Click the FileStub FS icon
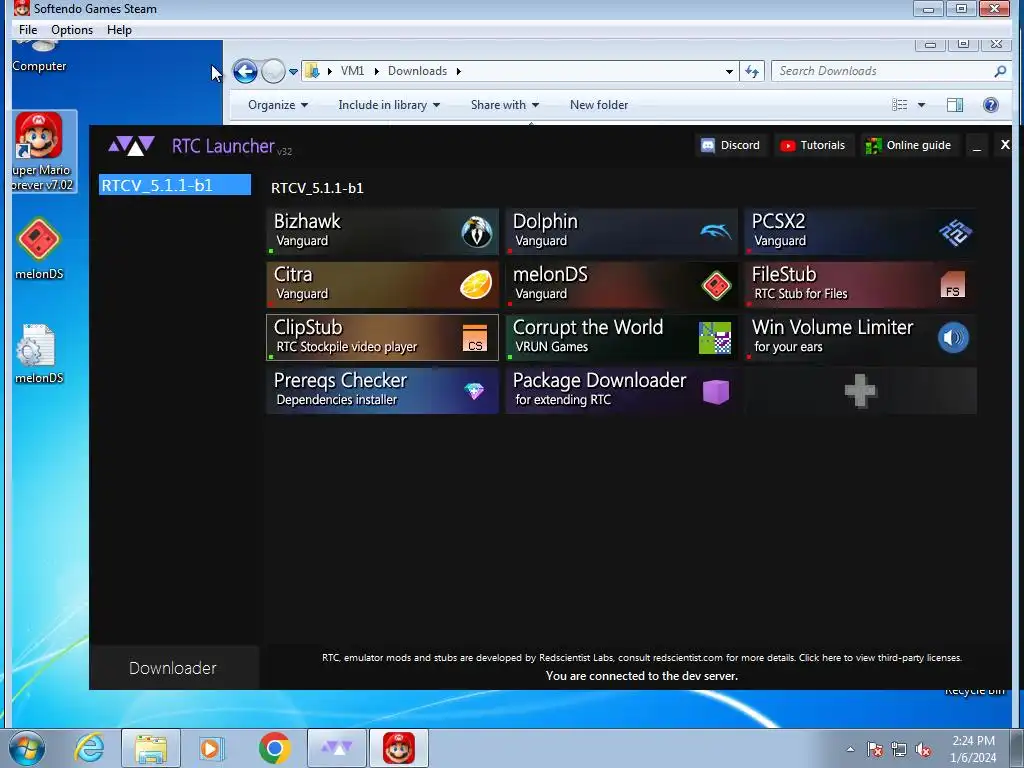Image resolution: width=1024 pixels, height=768 pixels. 953,285
